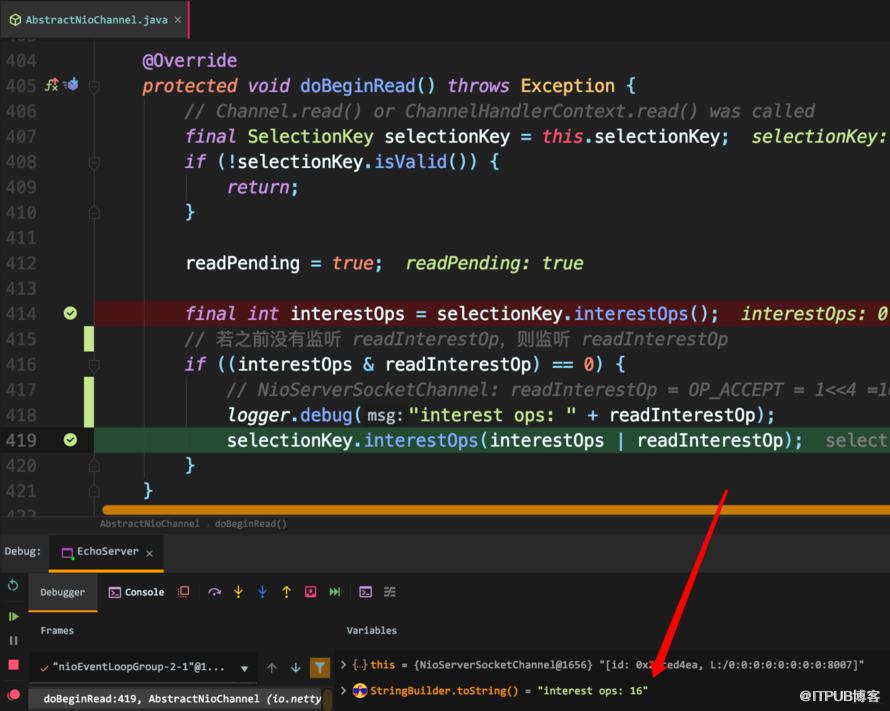890x711 pixels.
Task: Step out of current method
Action: 287,592
